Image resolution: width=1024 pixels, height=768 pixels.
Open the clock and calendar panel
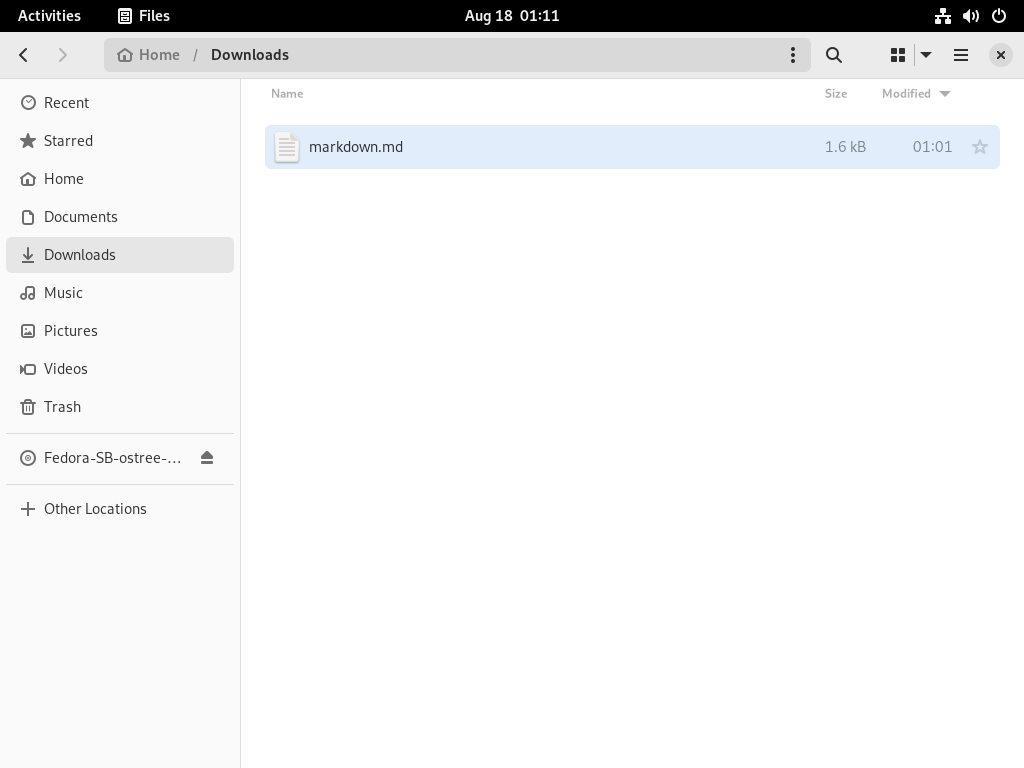coord(512,16)
